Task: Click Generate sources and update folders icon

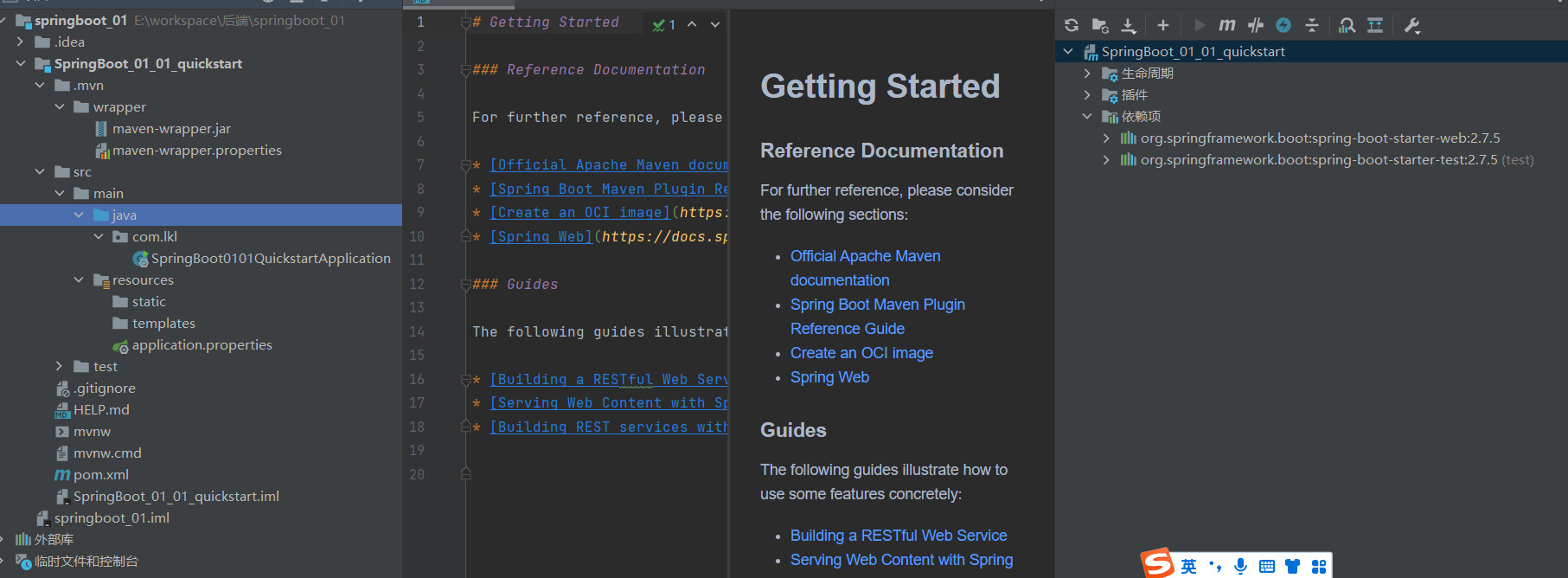Action: pos(1100,25)
